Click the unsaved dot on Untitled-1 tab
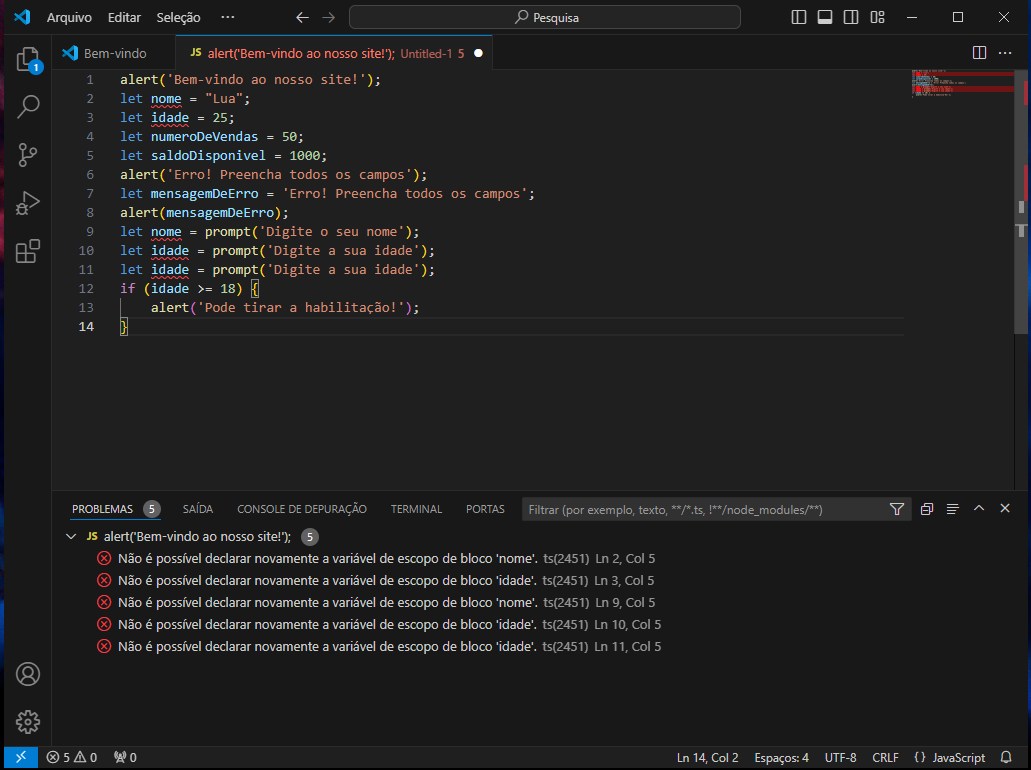Viewport: 1031px width, 770px height. [478, 53]
